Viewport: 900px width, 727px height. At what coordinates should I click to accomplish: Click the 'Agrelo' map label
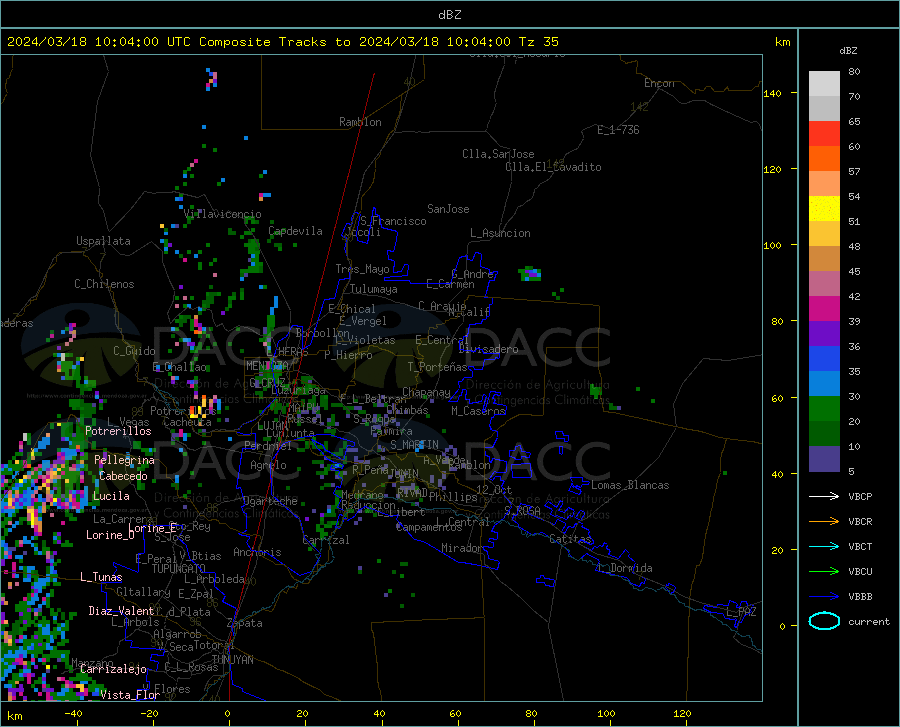268,465
